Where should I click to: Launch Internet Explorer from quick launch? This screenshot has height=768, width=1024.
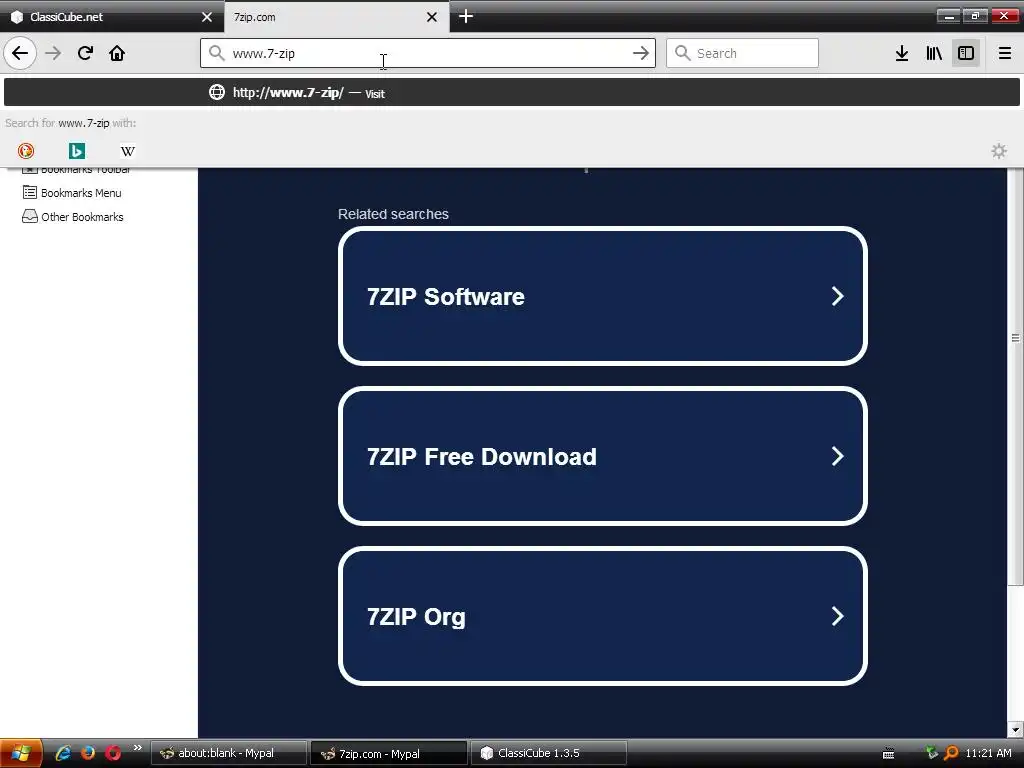[63, 753]
